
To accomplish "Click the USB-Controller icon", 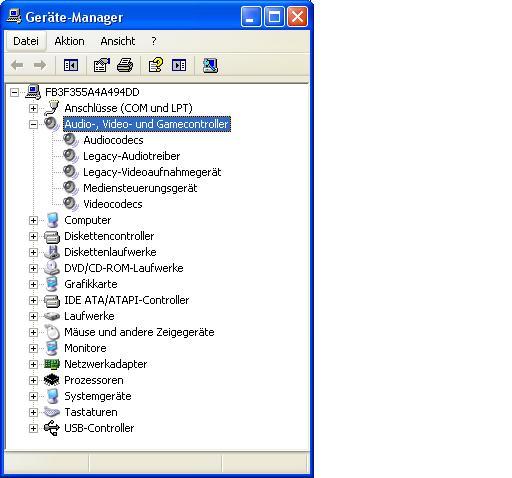I will 52,428.
